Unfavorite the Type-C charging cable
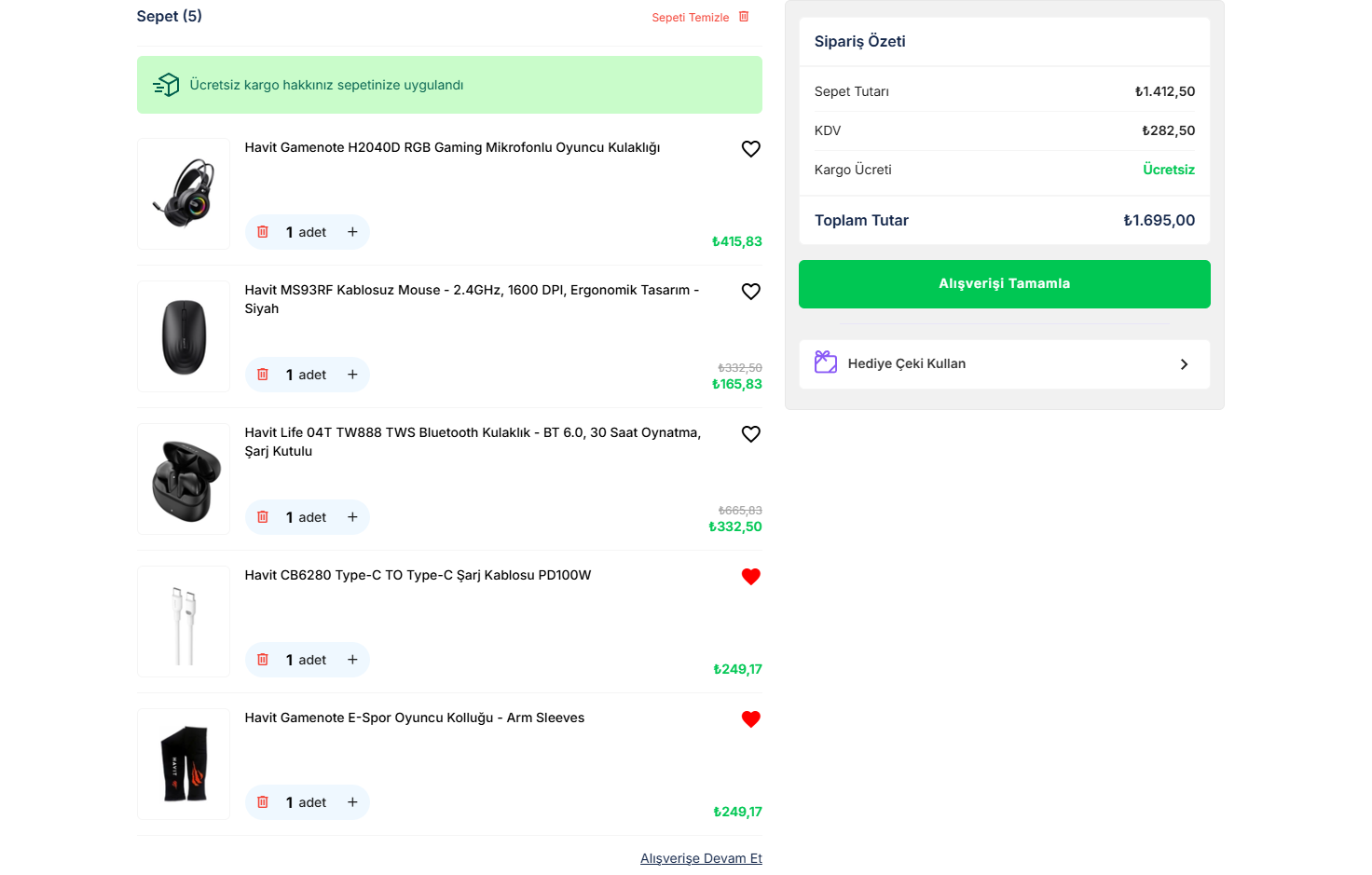Screen dimensions: 1372x875 pos(750,577)
